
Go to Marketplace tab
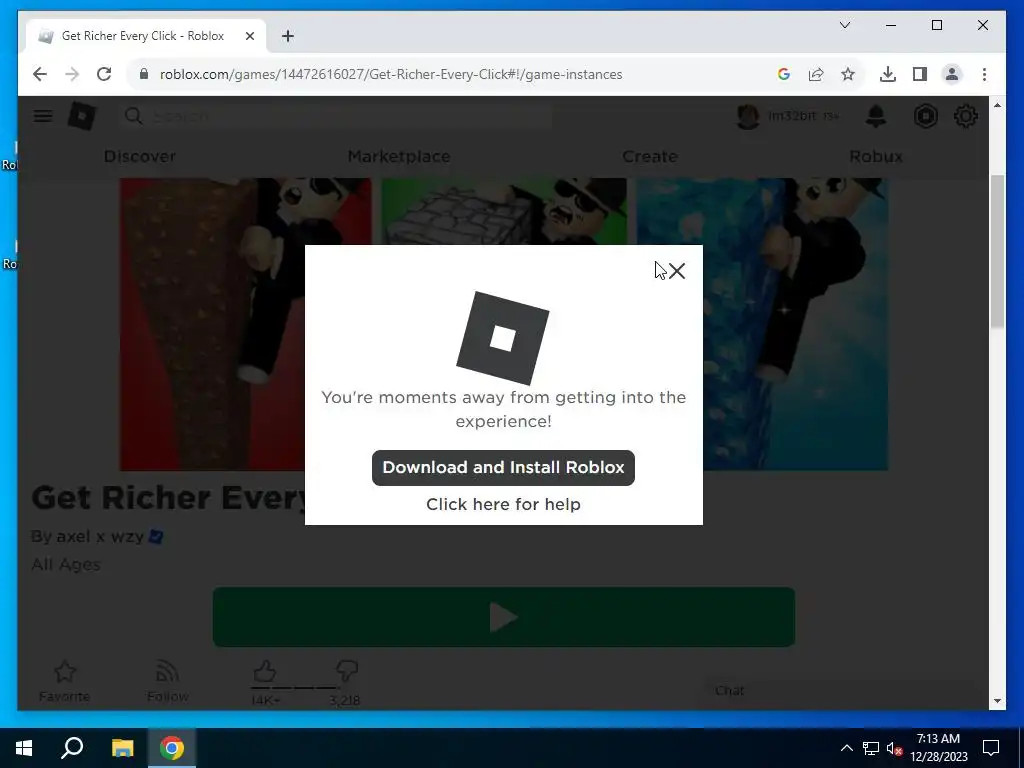click(x=399, y=157)
